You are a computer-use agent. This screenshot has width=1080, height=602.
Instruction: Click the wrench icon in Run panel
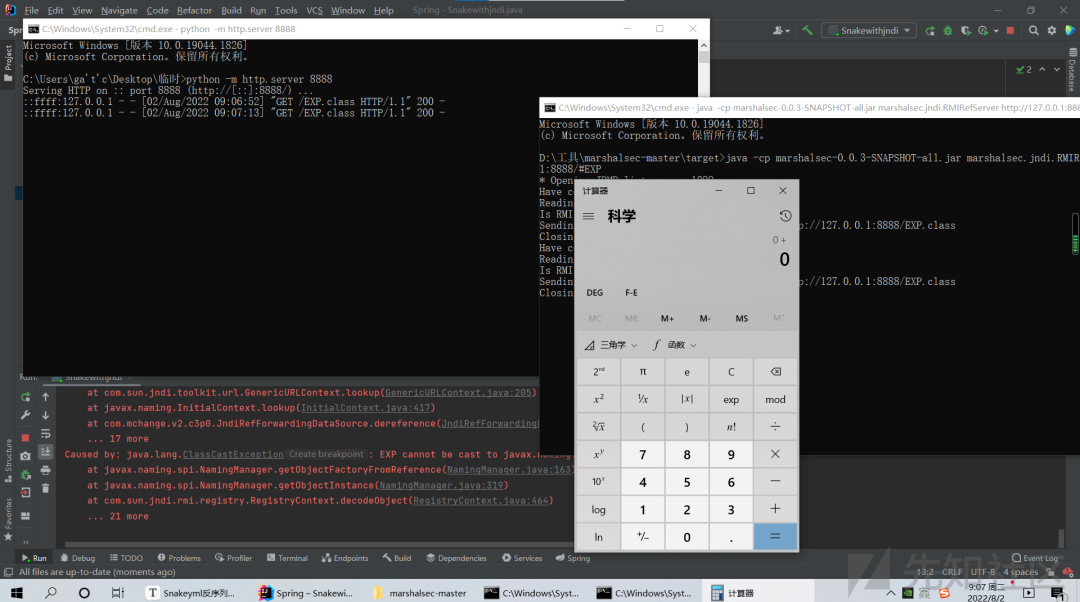pos(25,415)
